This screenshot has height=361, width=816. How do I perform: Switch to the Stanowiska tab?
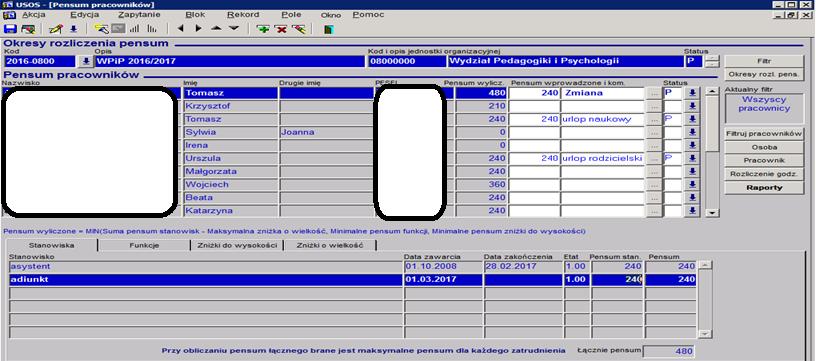pos(51,245)
